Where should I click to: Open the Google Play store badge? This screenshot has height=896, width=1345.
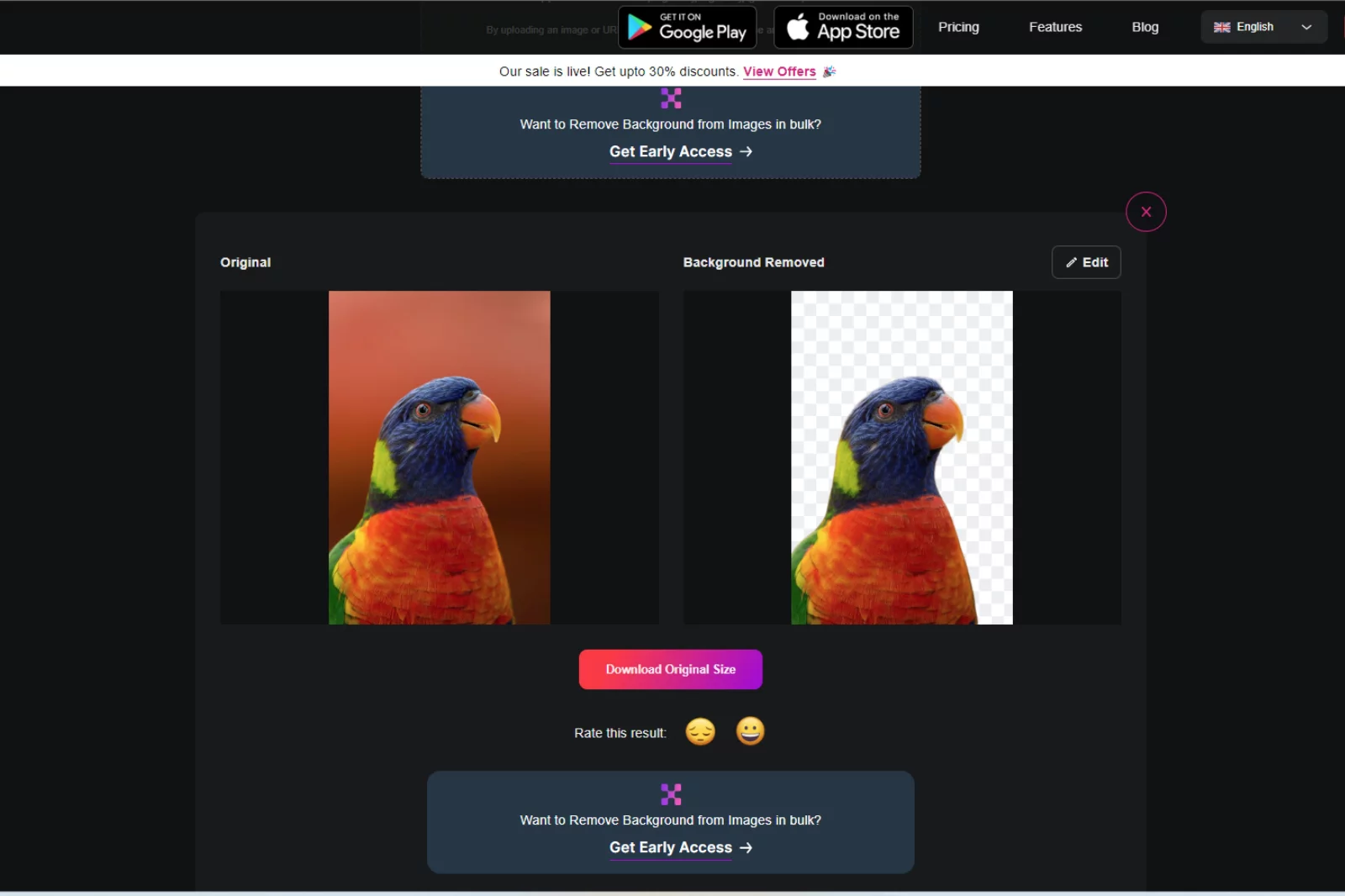tap(687, 27)
